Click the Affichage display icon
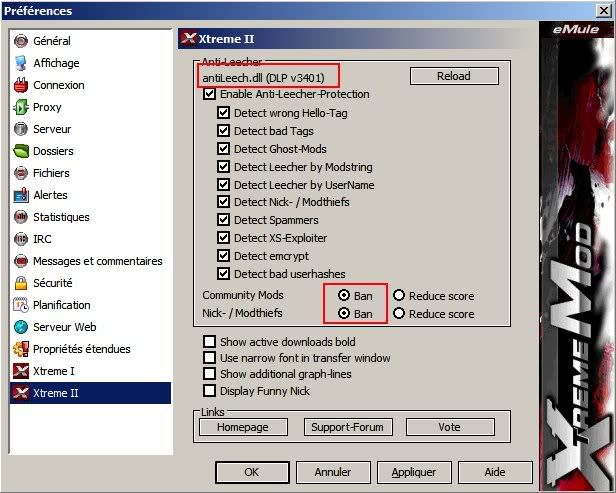Screen dimensions: 616x493 (x=21, y=63)
